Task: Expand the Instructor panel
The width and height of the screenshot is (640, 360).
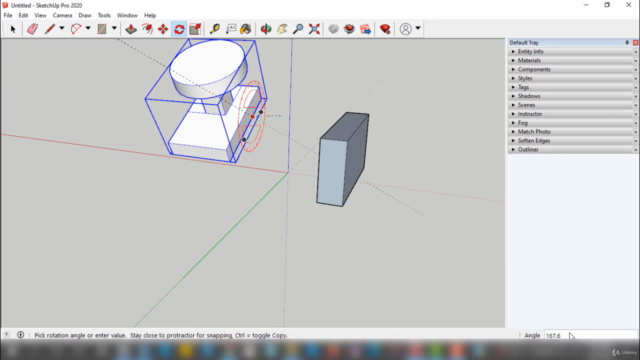Action: pyautogui.click(x=573, y=114)
